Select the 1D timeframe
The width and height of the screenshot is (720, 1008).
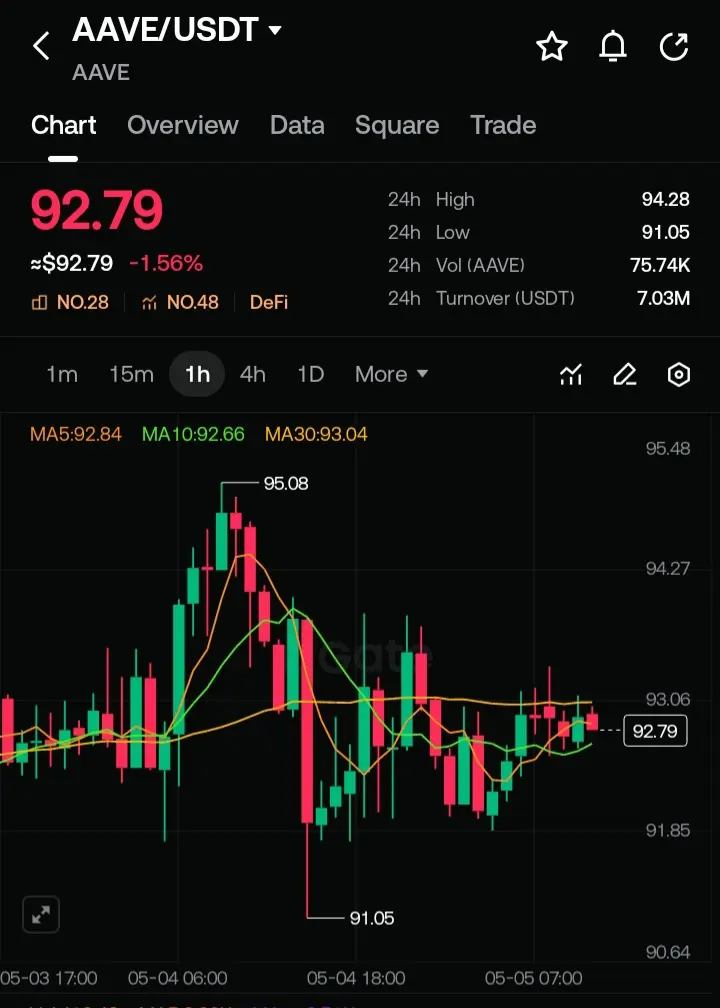tap(310, 374)
